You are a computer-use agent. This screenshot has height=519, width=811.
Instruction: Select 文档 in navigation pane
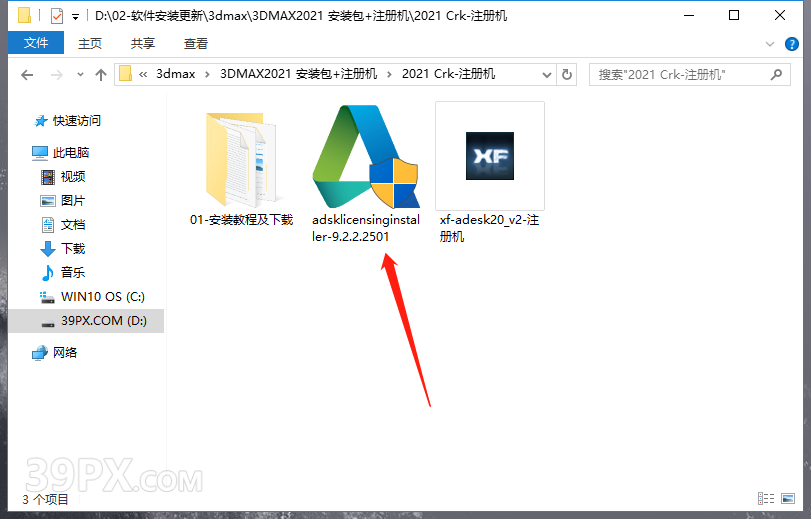73,225
